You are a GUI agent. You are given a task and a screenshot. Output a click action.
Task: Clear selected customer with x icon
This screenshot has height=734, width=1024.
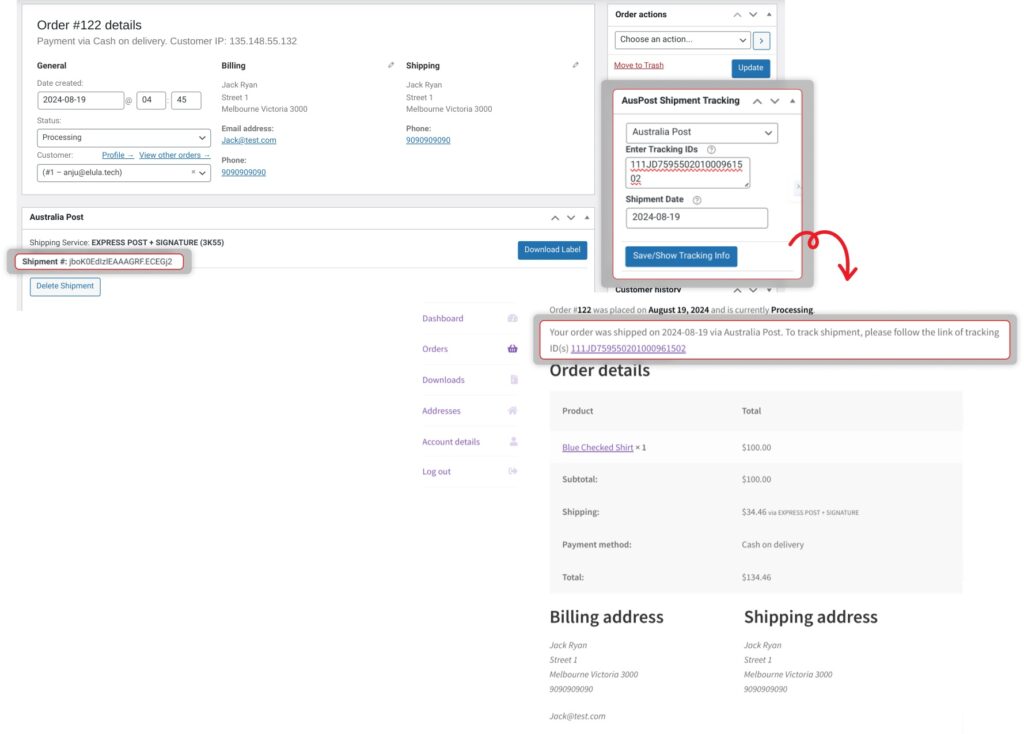pyautogui.click(x=193, y=172)
